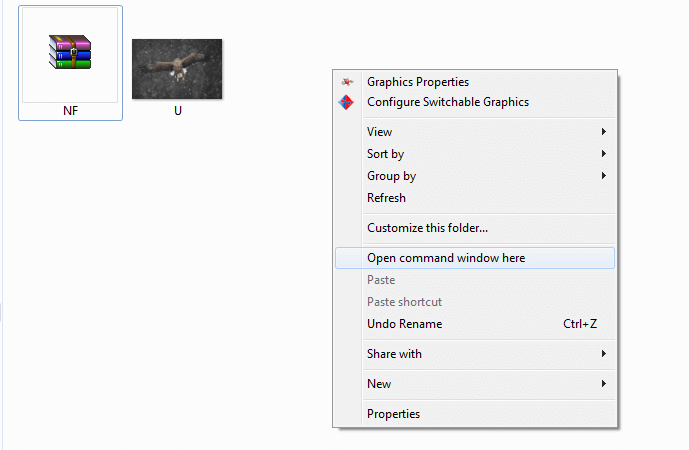
Task: Click the Graphics Properties icon
Action: (x=347, y=82)
